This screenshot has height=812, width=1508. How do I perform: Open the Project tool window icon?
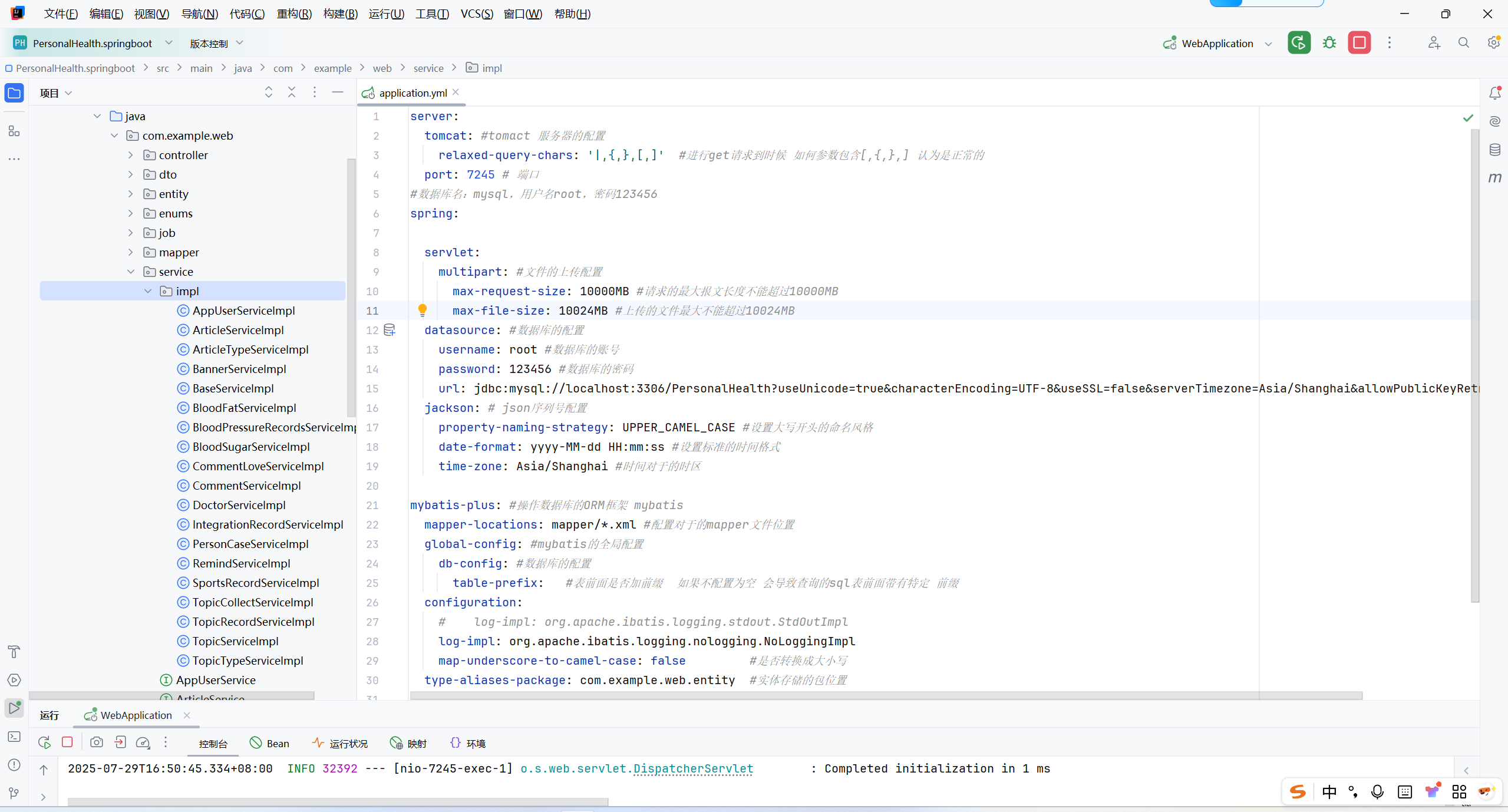[14, 93]
